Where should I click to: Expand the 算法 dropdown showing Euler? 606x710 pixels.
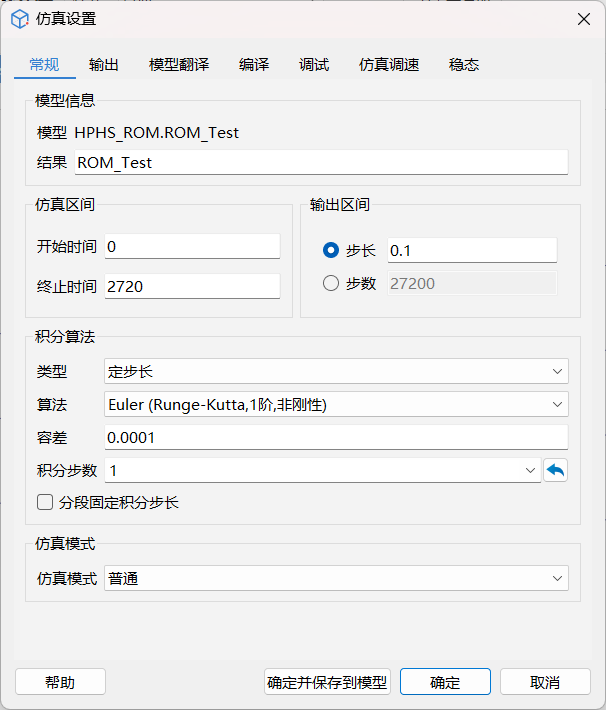336,404
